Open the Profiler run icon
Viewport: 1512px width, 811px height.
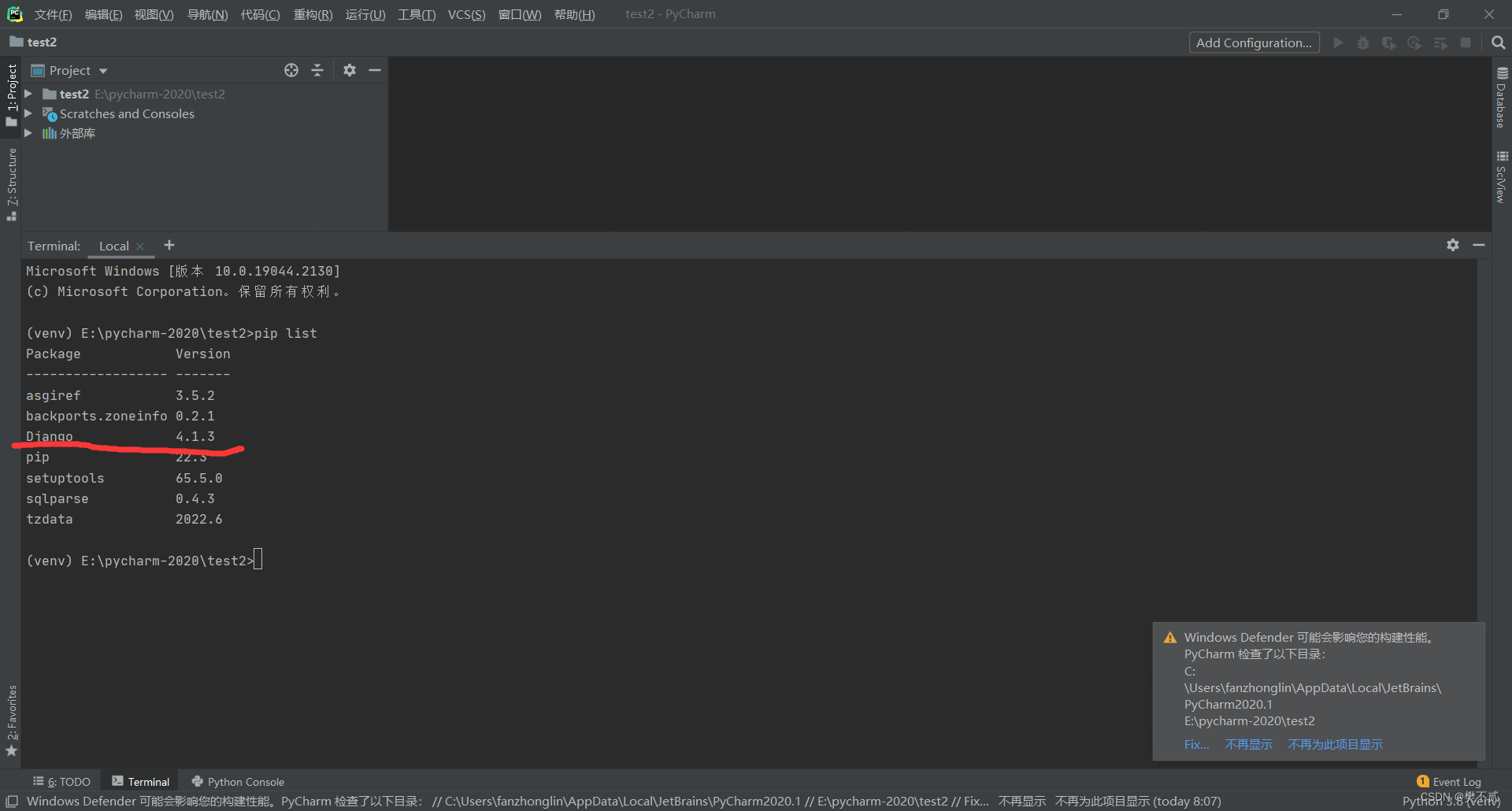(1414, 43)
